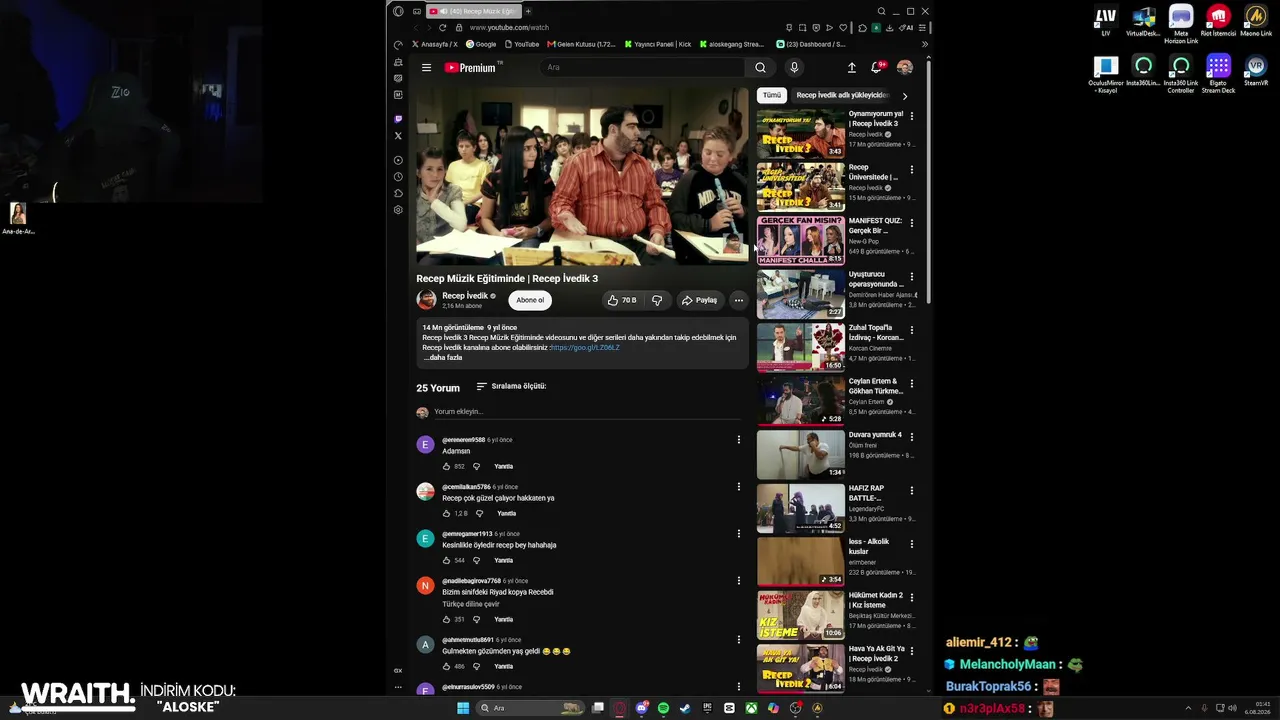Open Steam from the taskbar

[x=685, y=708]
